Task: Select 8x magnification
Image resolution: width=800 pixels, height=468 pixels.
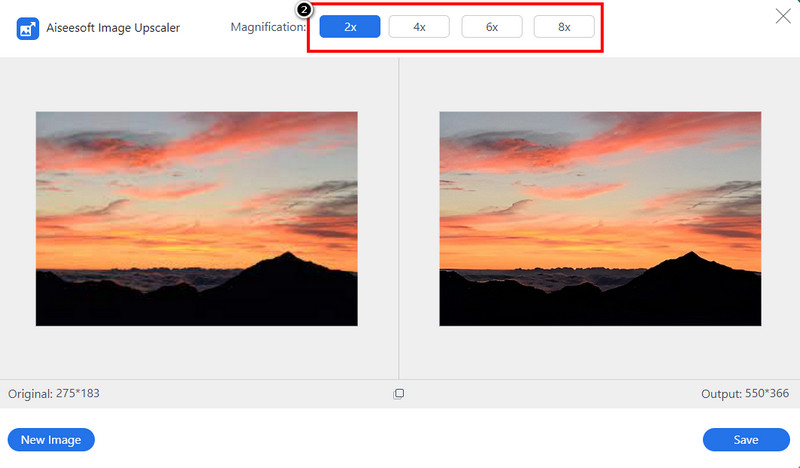Action: point(564,27)
